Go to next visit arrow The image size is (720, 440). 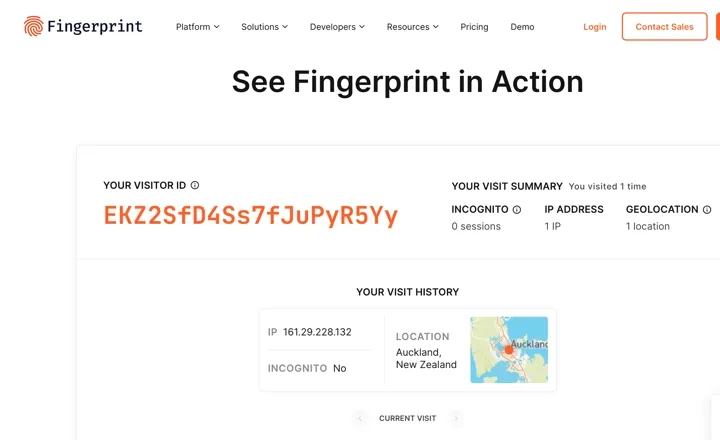[x=456, y=418]
